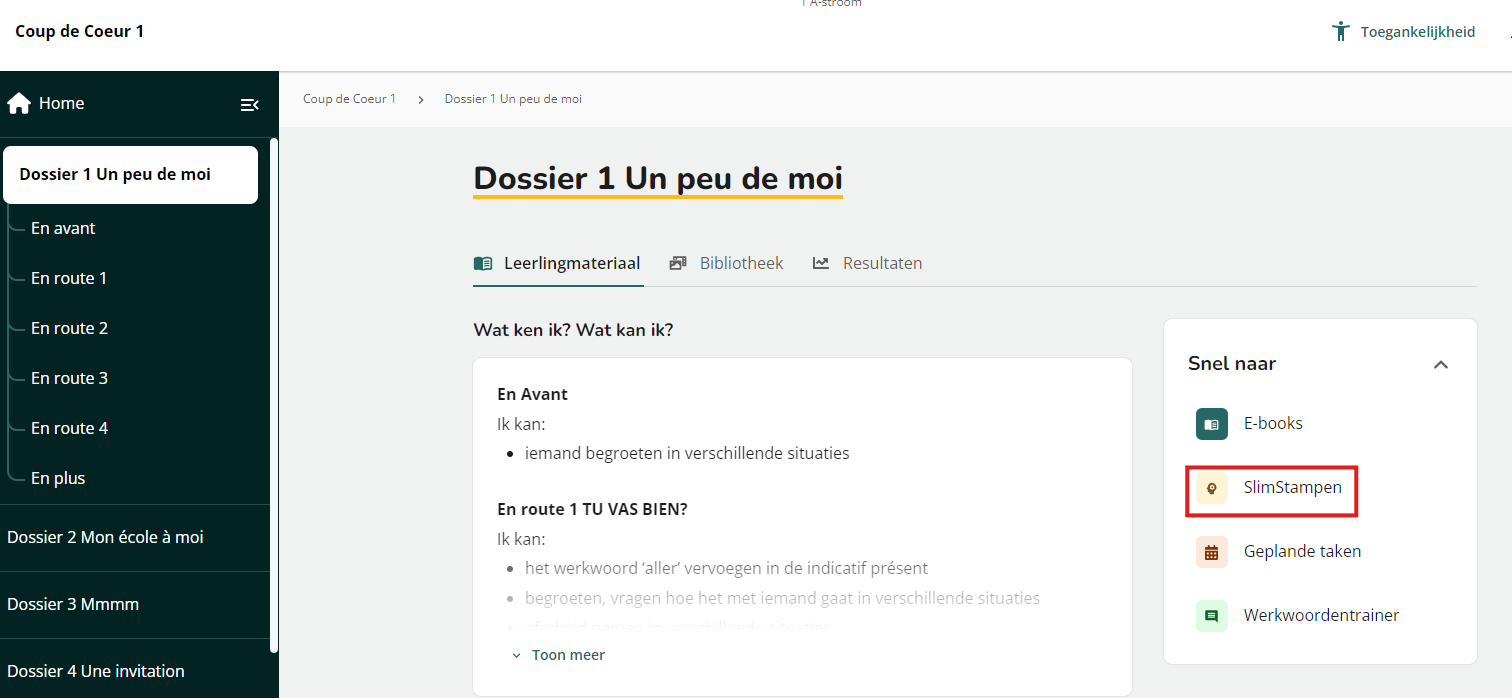Viewport: 1512px width, 698px height.
Task: Click the Bibliotheek images icon
Action: [678, 264]
